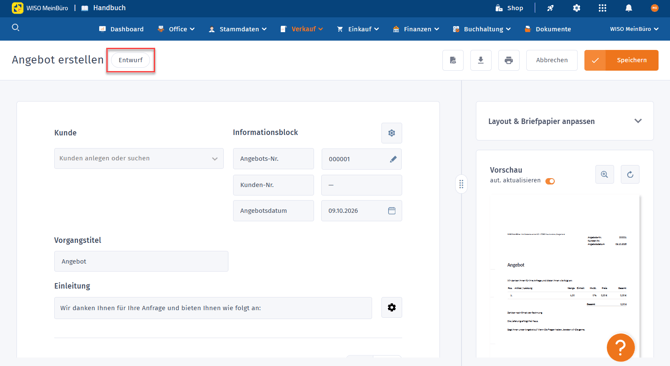This screenshot has height=366, width=670.
Task: Go to Dokumente
Action: pos(548,29)
